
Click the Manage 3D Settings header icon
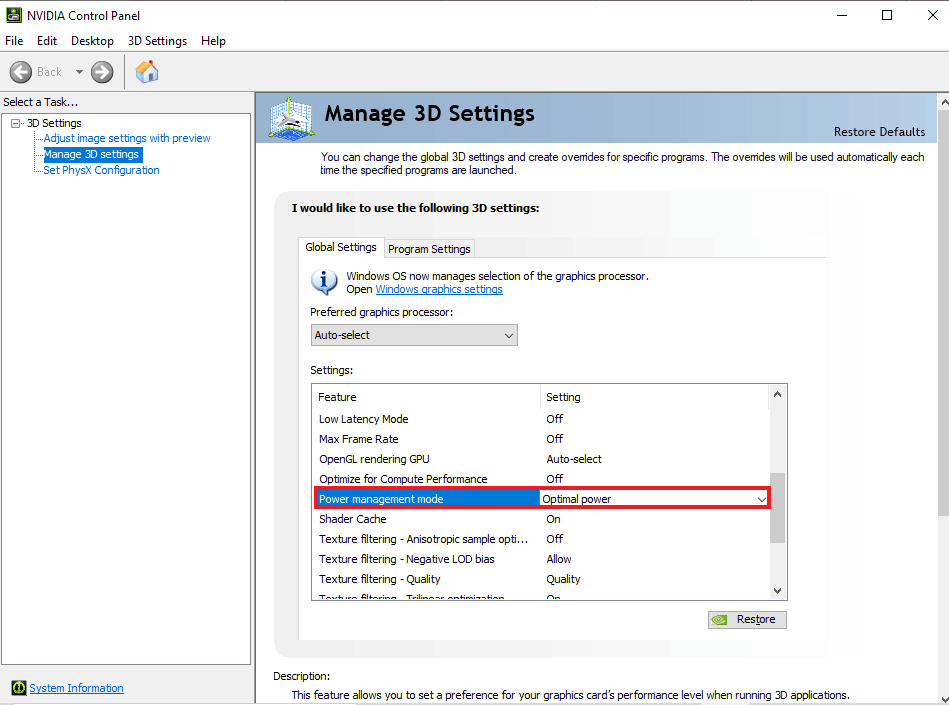point(291,119)
